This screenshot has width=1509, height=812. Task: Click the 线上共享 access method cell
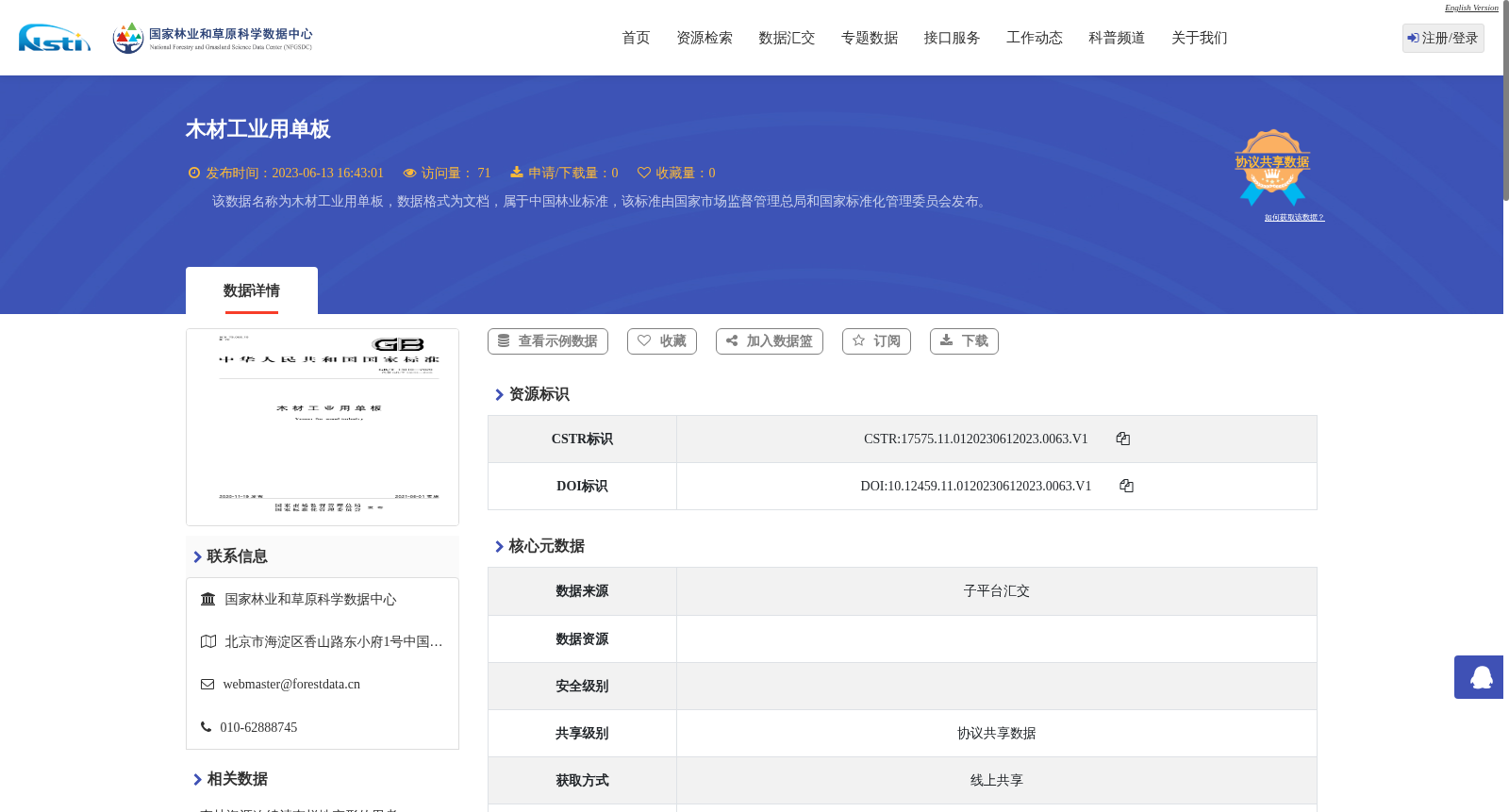[x=997, y=781]
